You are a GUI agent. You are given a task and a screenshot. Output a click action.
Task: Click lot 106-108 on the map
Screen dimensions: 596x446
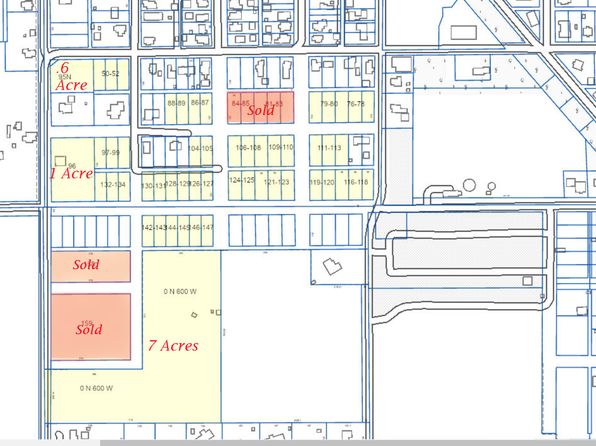248,151
